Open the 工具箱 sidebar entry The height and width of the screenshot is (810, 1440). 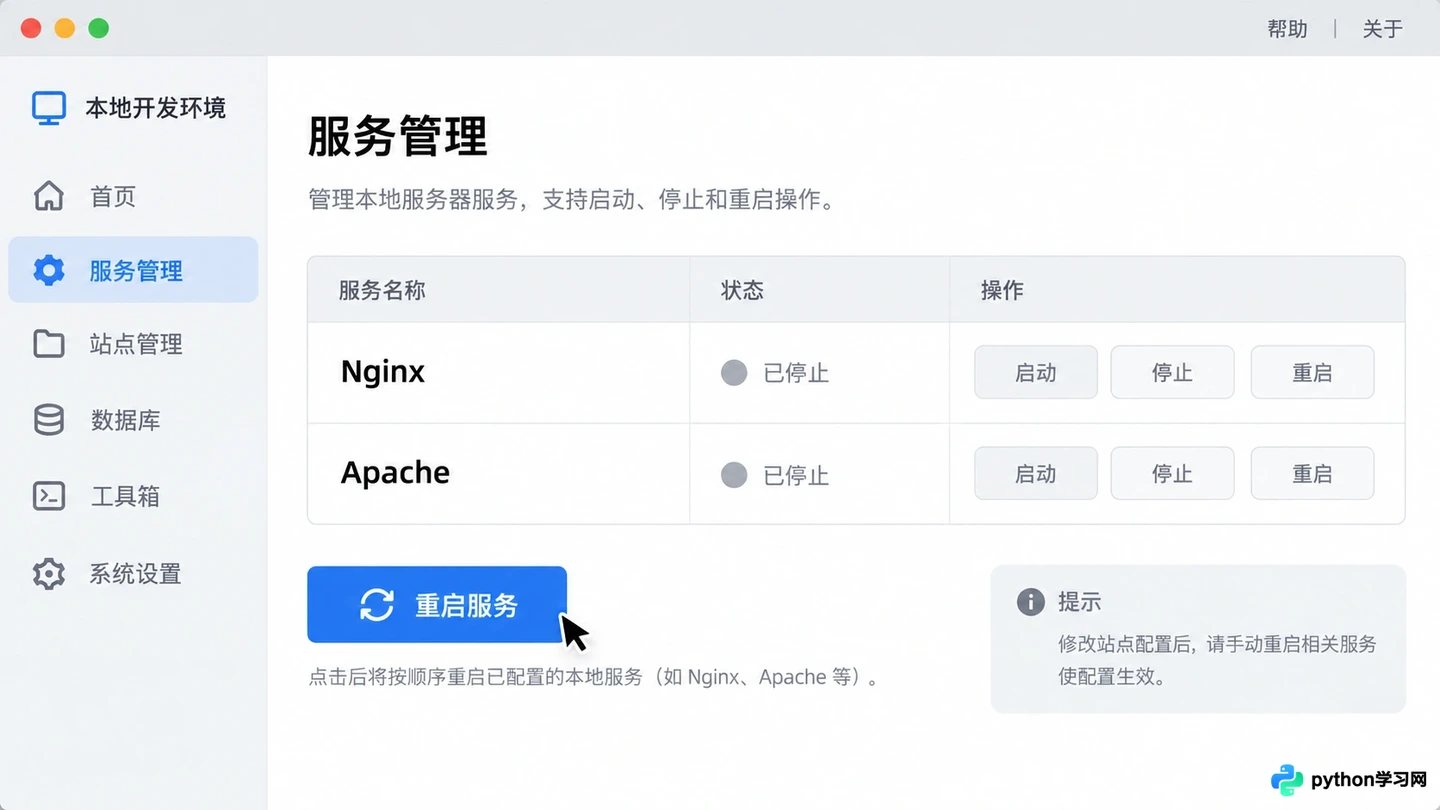click(x=133, y=496)
